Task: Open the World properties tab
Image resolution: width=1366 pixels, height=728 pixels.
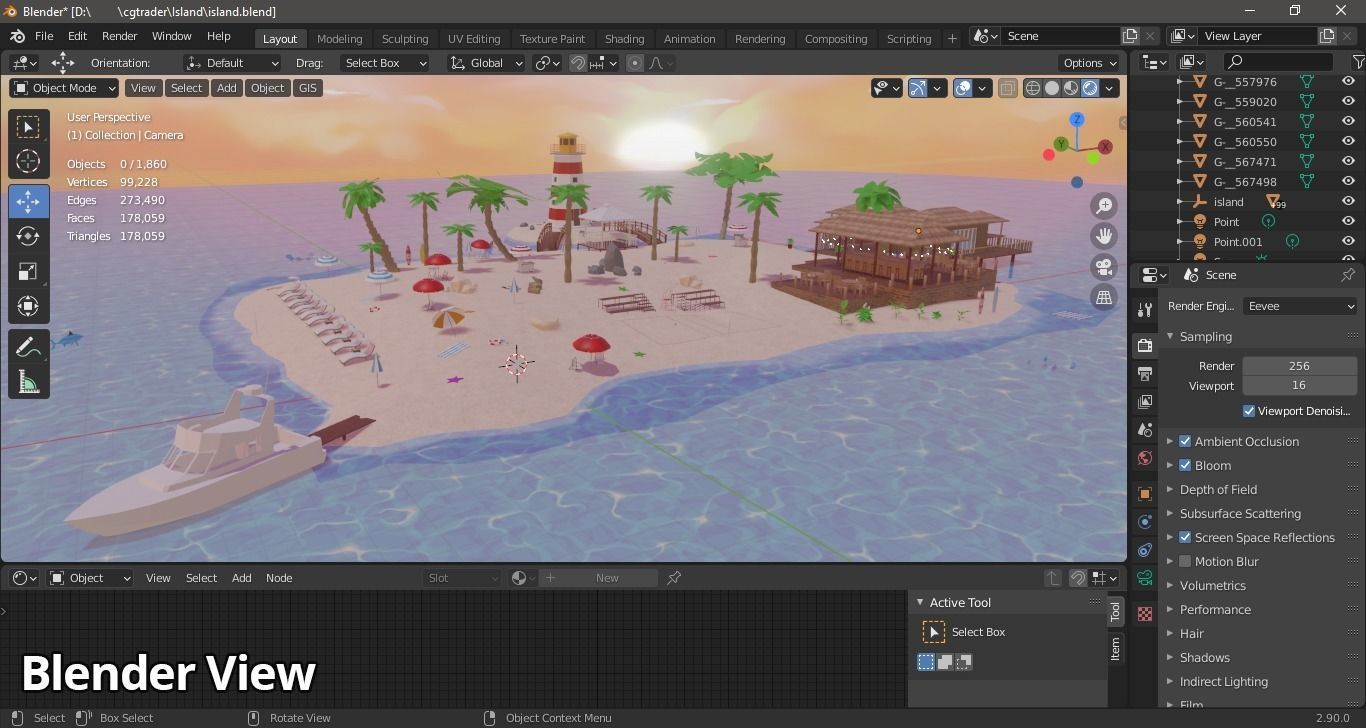Action: click(1144, 457)
